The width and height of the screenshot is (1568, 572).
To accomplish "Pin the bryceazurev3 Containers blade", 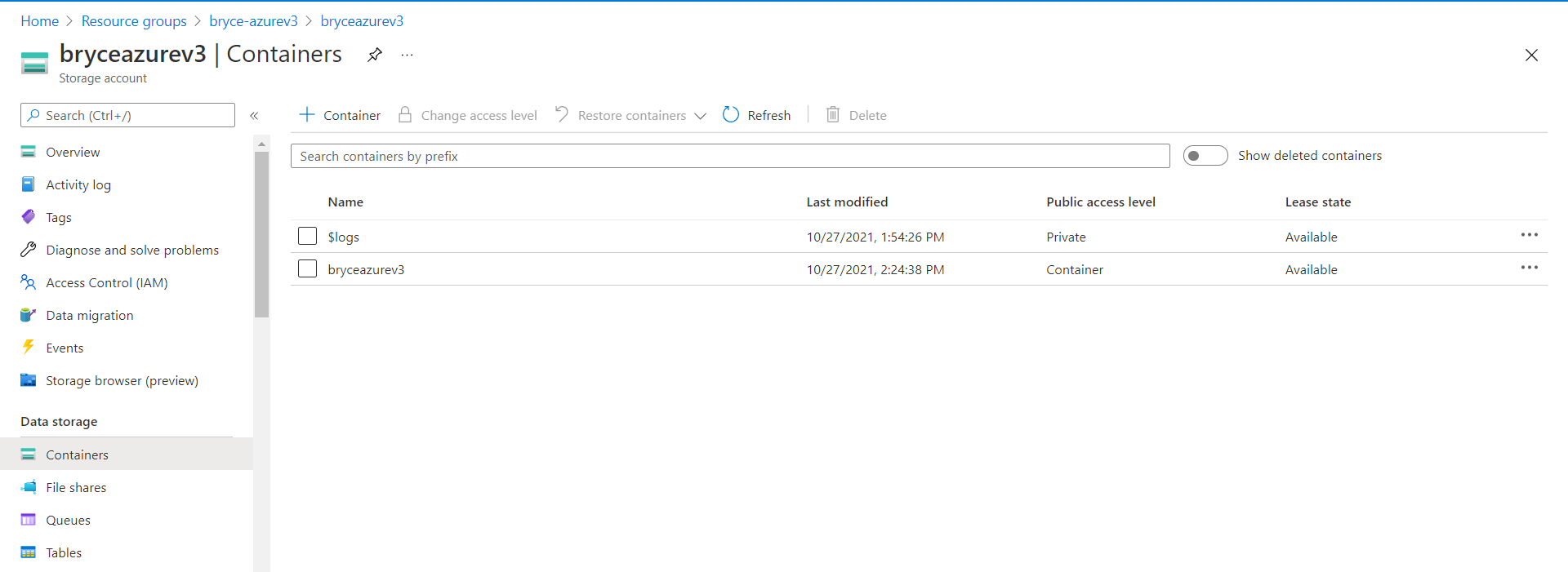I will pyautogui.click(x=375, y=55).
